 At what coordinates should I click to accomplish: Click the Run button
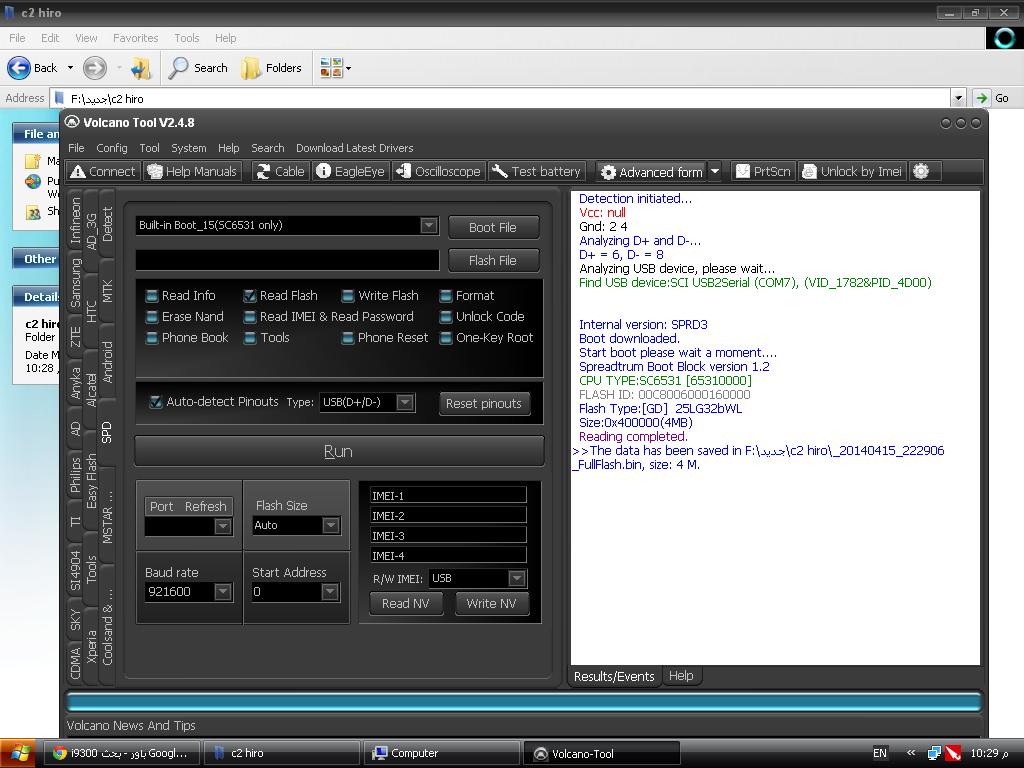[x=339, y=451]
